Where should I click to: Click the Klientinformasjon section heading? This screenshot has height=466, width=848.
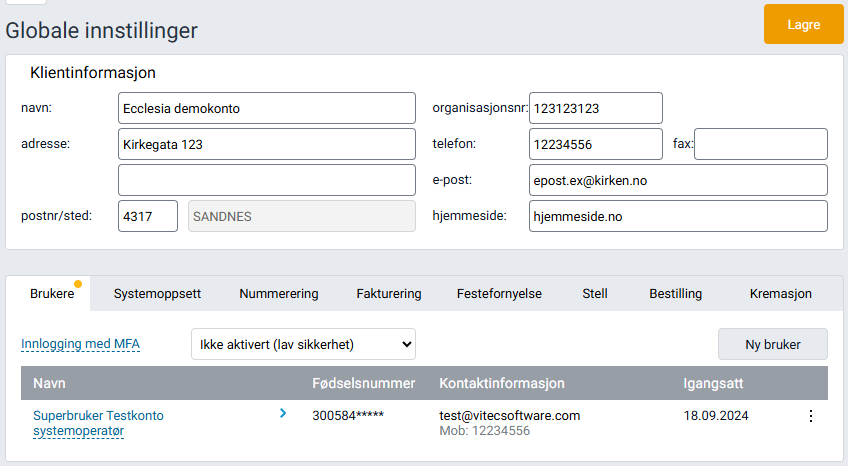[x=93, y=72]
